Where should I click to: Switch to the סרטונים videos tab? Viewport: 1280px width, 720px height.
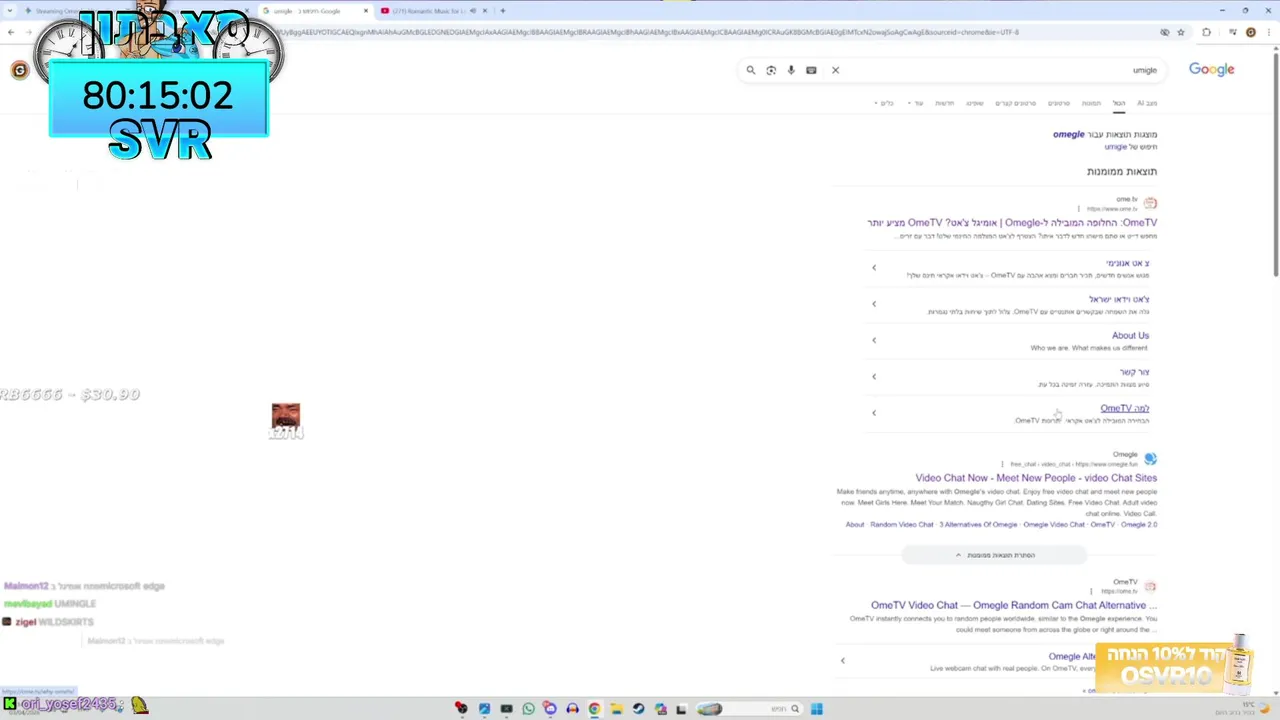[1059, 103]
